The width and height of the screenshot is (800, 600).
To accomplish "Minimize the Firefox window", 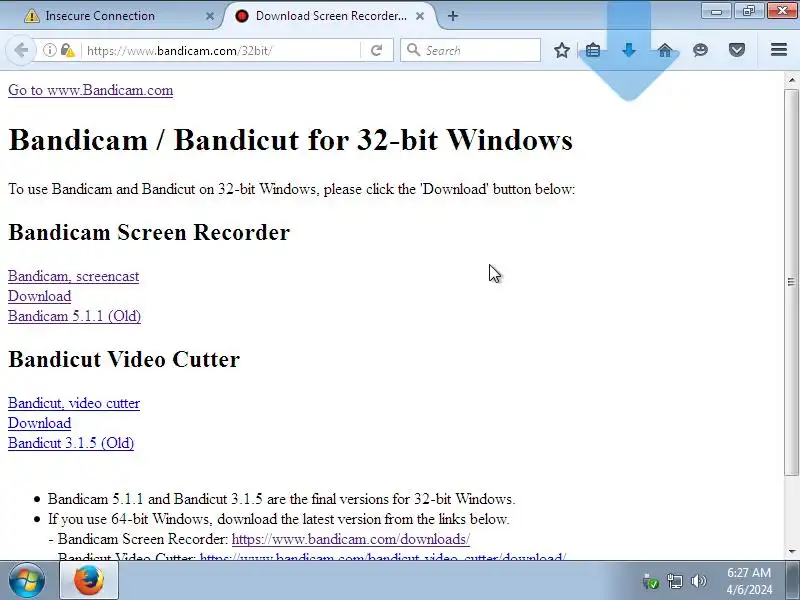I will (x=716, y=11).
